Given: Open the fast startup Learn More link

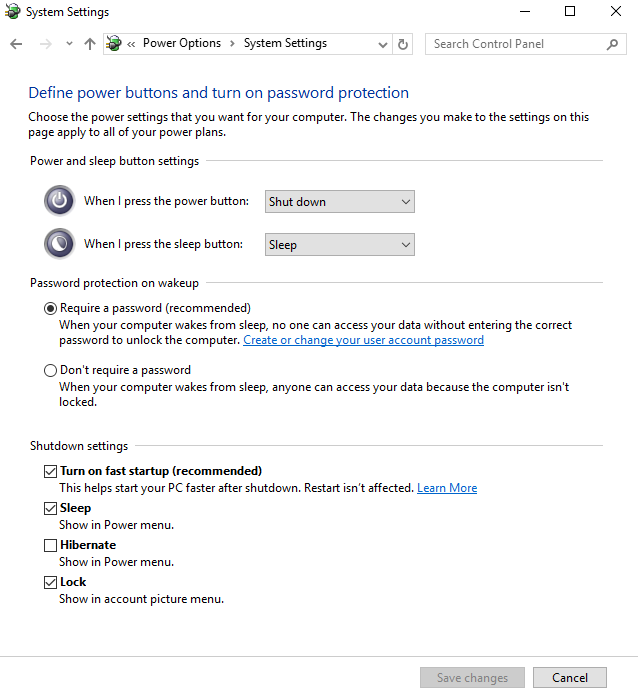Looking at the screenshot, I should [447, 488].
